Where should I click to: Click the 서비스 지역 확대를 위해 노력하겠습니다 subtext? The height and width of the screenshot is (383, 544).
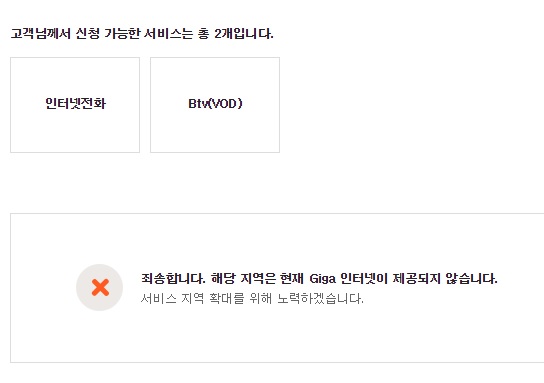pos(252,298)
